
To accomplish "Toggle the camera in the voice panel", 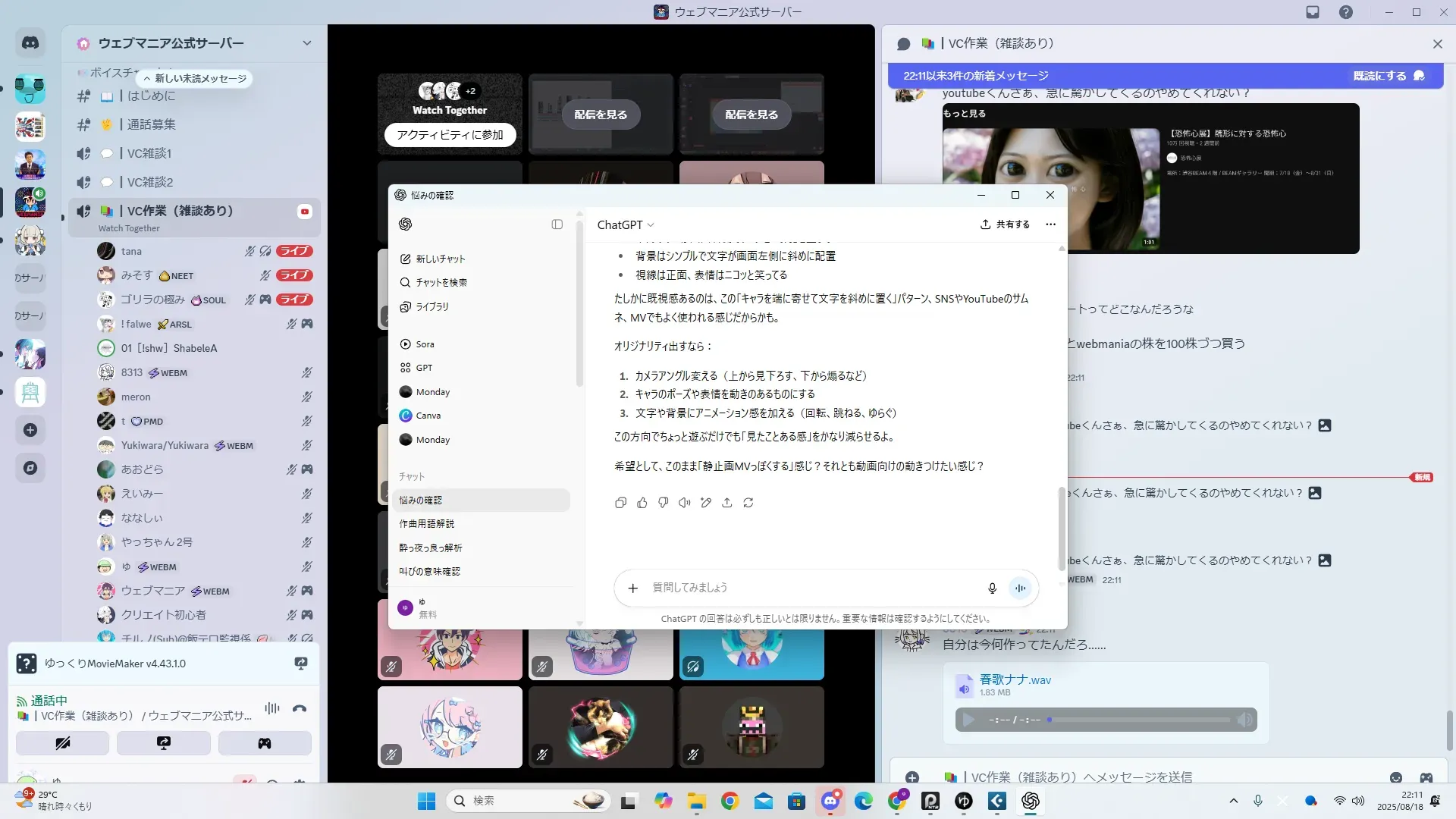I will (x=62, y=743).
